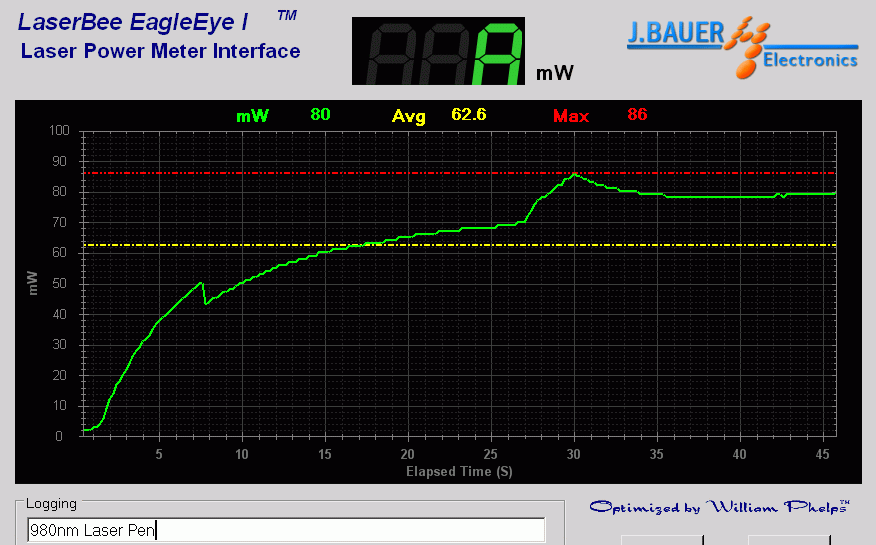Screen dimensions: 876x545
Task: Click the vertical mW axis label
Action: click(x=33, y=283)
